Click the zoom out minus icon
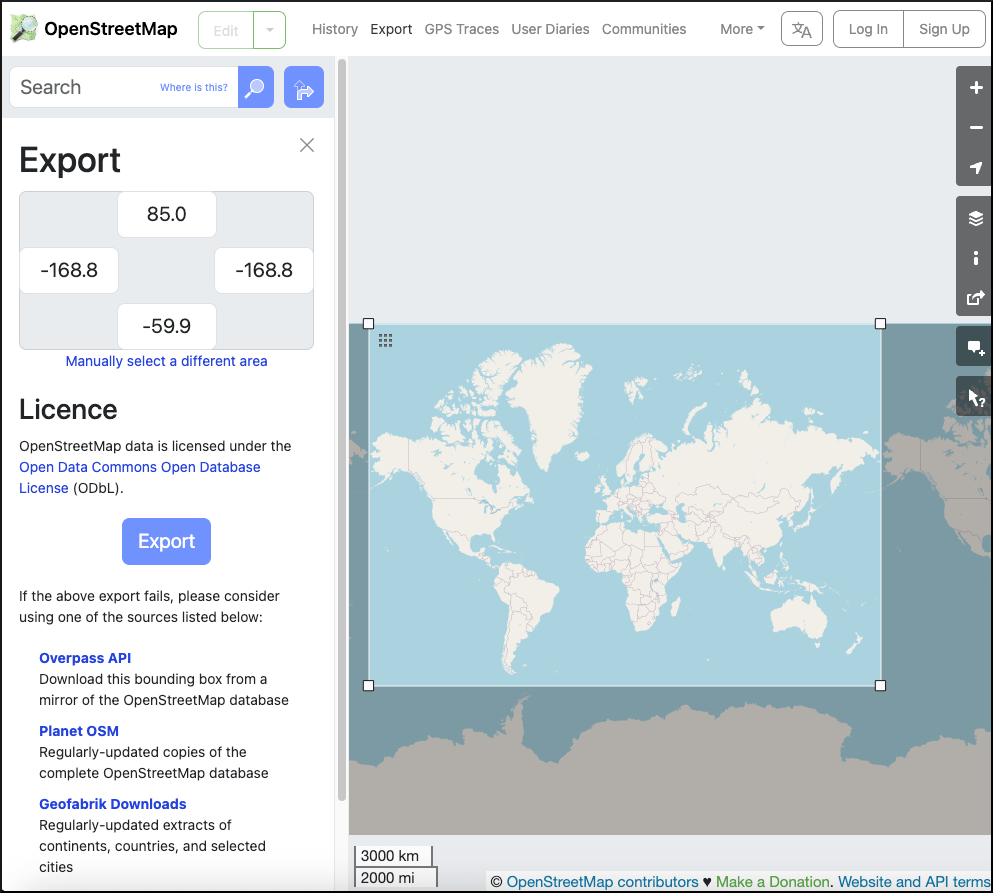The image size is (993, 893). (x=976, y=128)
